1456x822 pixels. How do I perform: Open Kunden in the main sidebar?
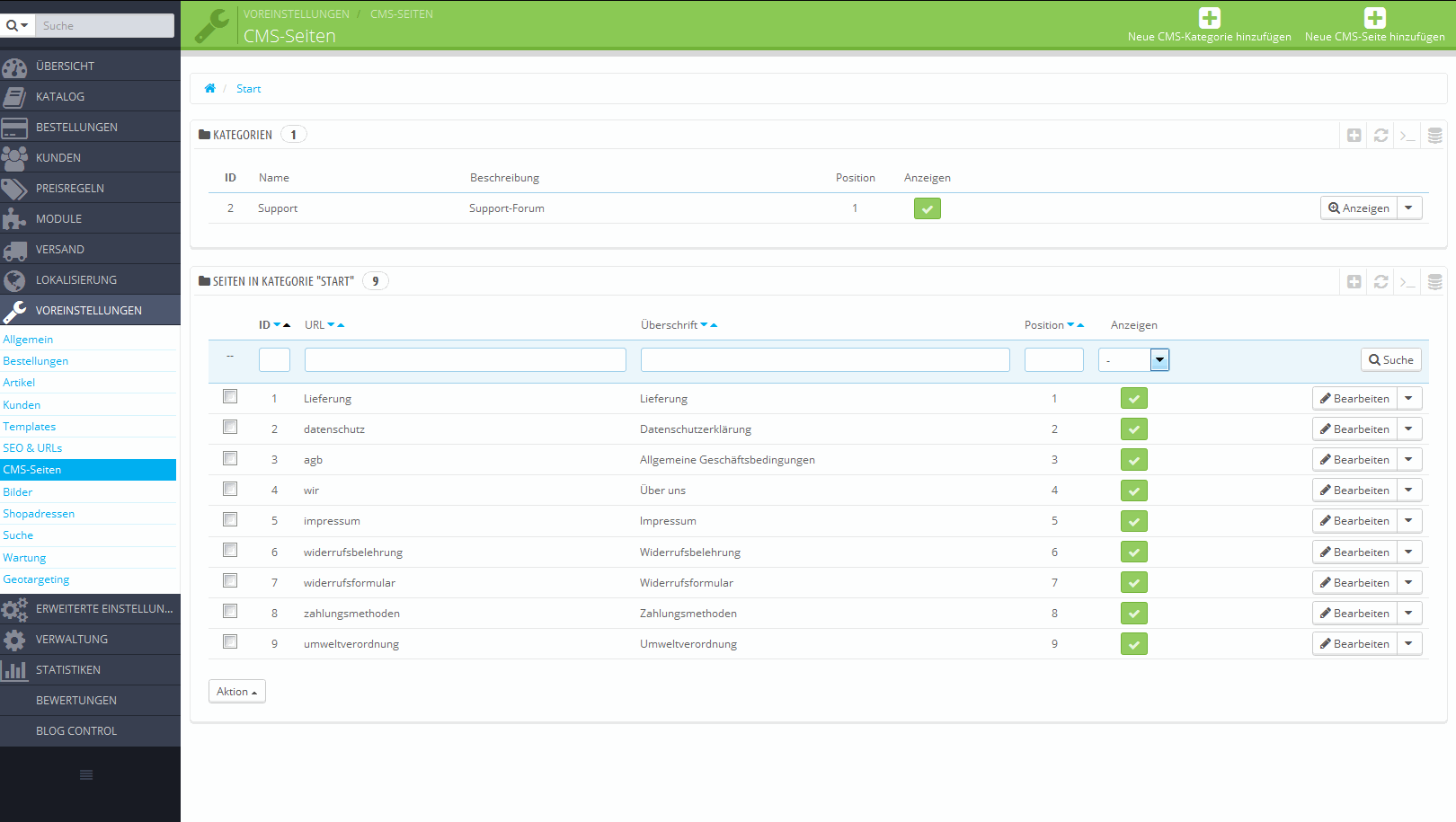[90, 158]
